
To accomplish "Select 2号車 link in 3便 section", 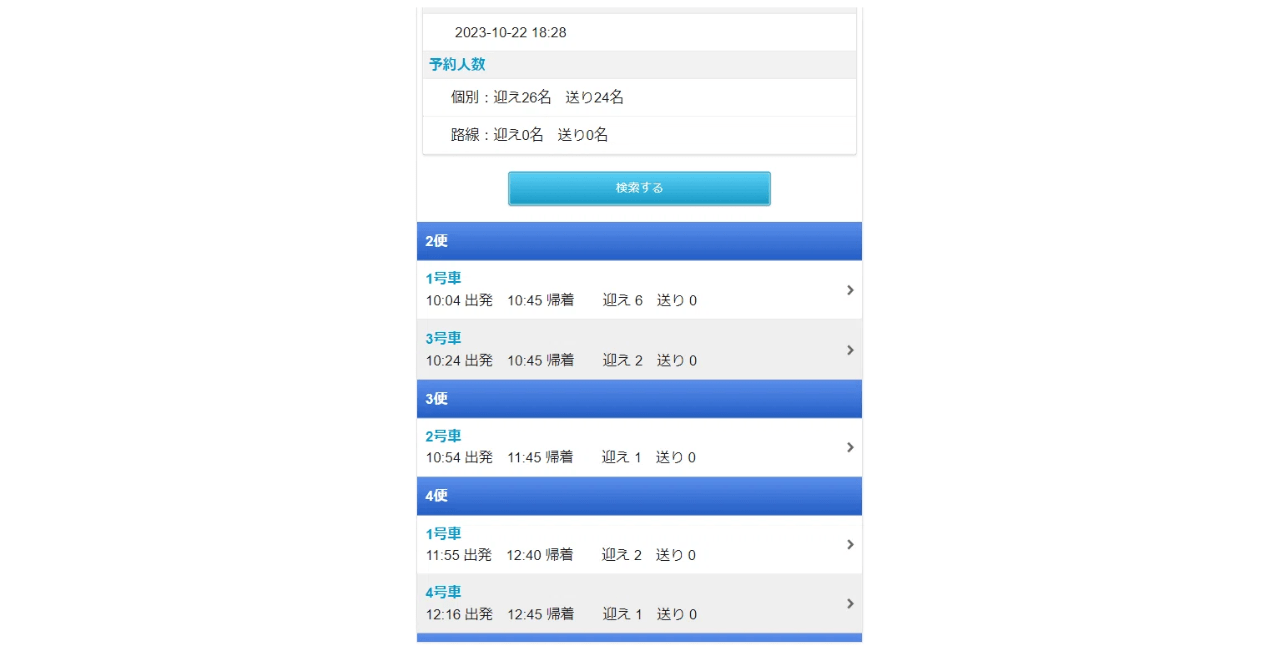I will (x=443, y=436).
